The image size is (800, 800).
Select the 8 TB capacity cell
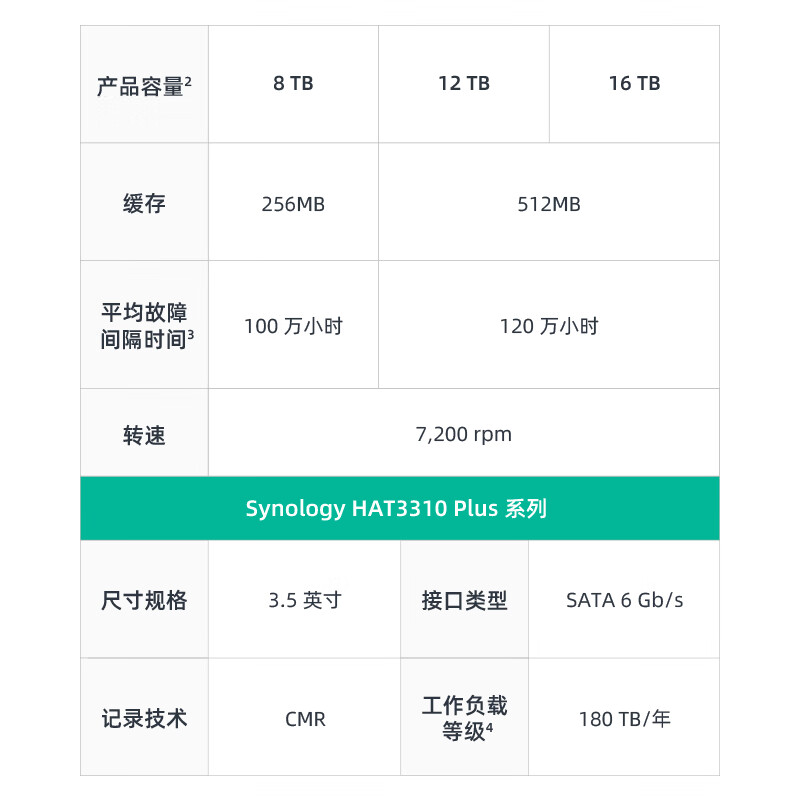(293, 84)
